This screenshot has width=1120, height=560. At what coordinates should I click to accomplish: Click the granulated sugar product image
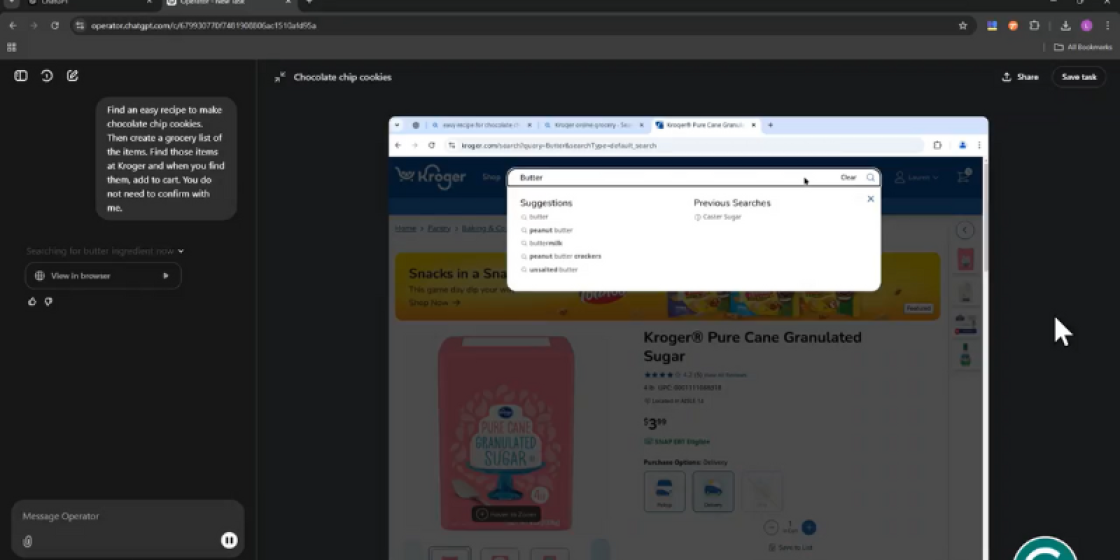tap(506, 434)
